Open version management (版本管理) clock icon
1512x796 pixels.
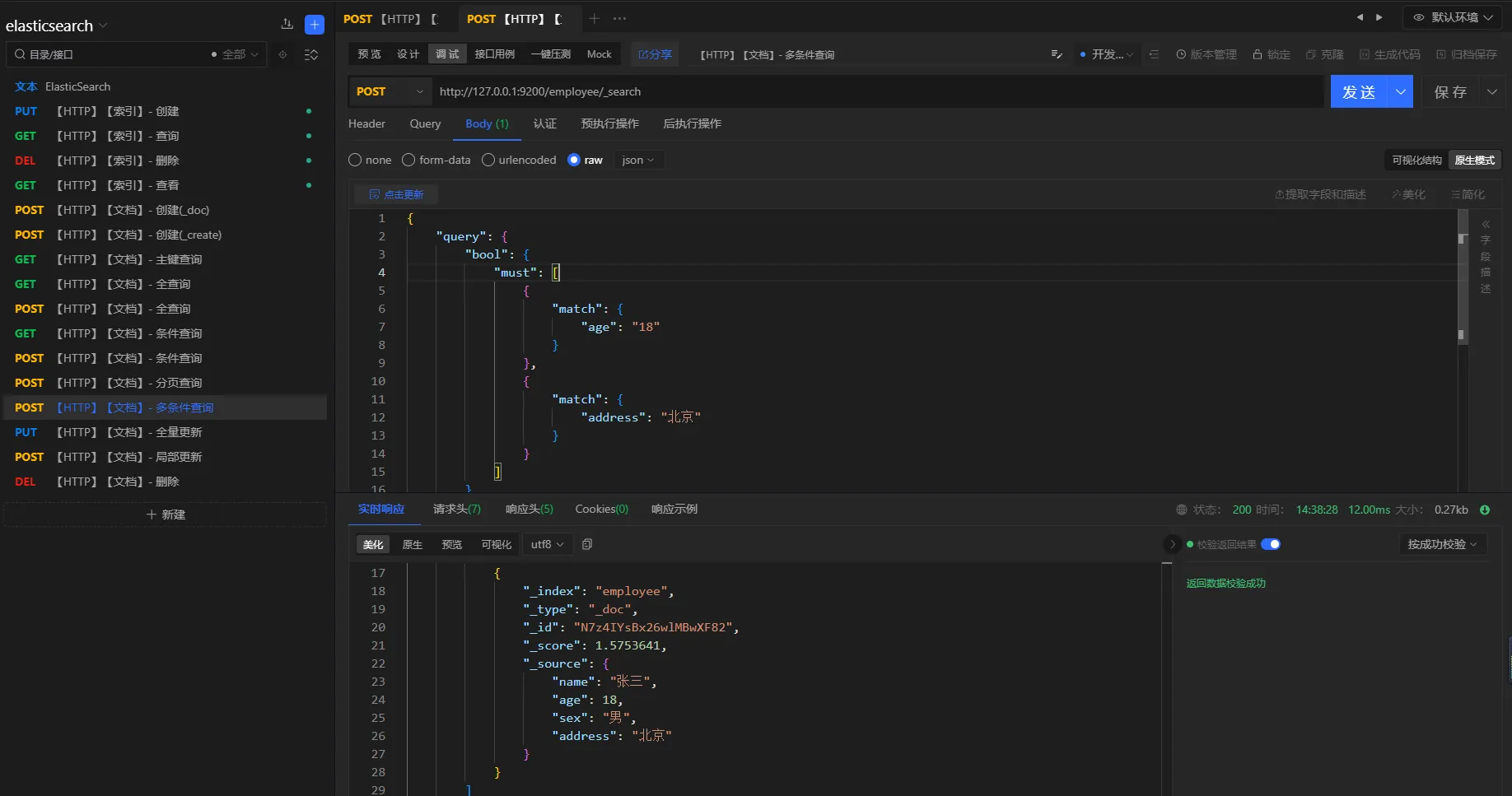point(1181,54)
